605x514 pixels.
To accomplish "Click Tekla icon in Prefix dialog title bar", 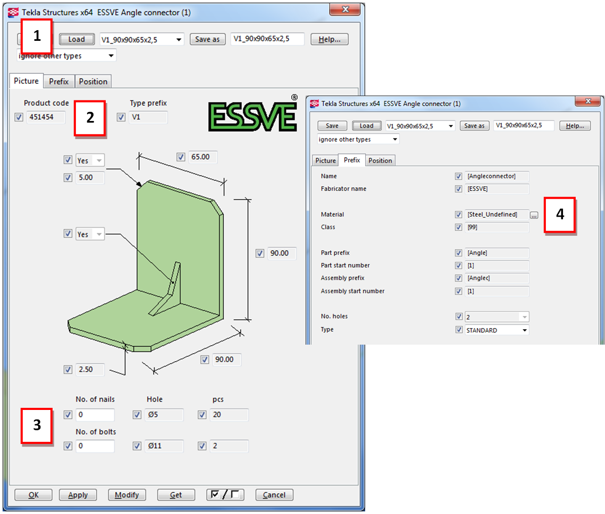I will (314, 103).
